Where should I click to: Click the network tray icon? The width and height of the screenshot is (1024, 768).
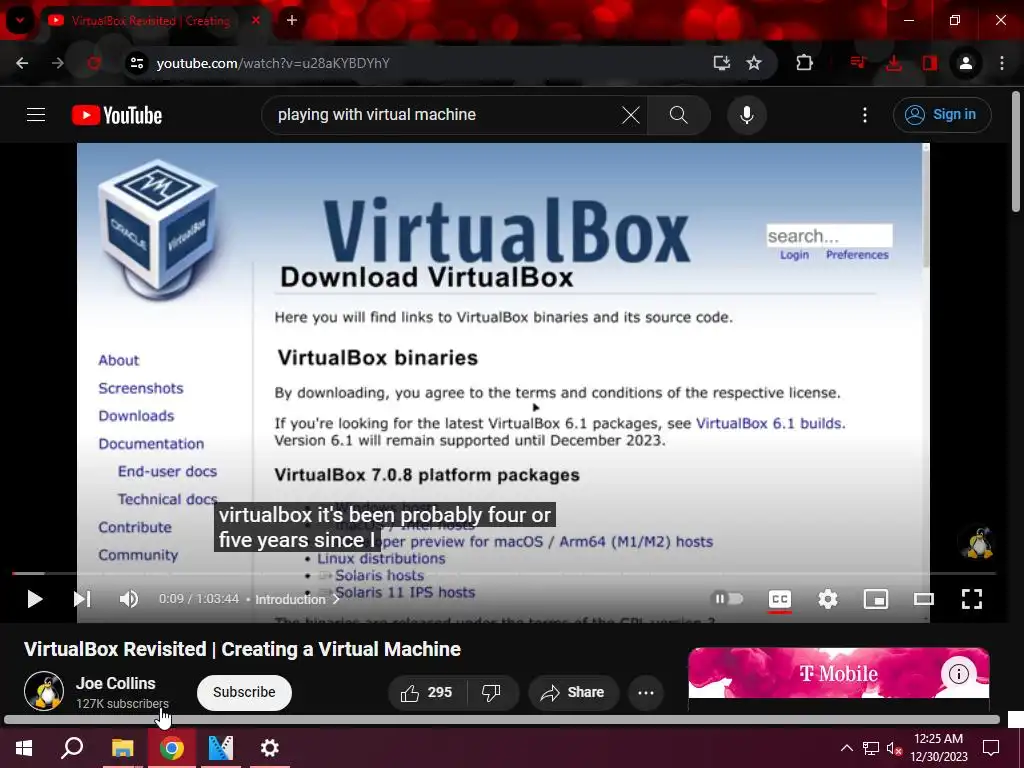871,748
